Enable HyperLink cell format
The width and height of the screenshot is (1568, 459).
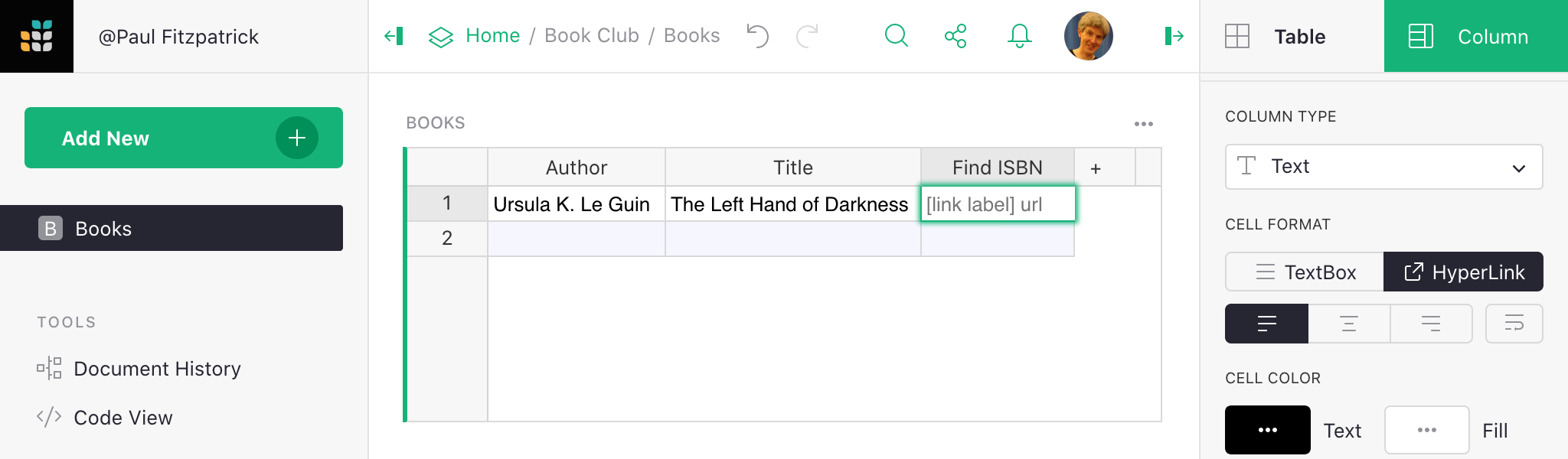[1463, 272]
